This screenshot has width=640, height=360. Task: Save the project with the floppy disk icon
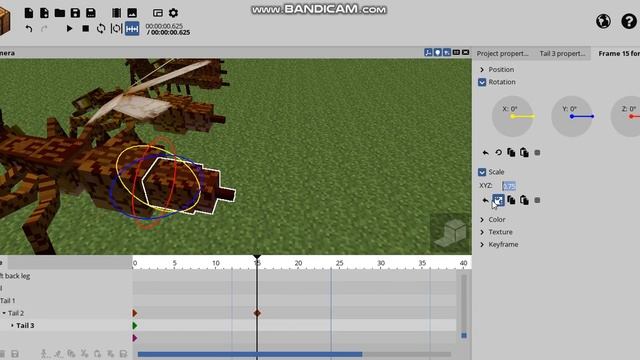(75, 13)
